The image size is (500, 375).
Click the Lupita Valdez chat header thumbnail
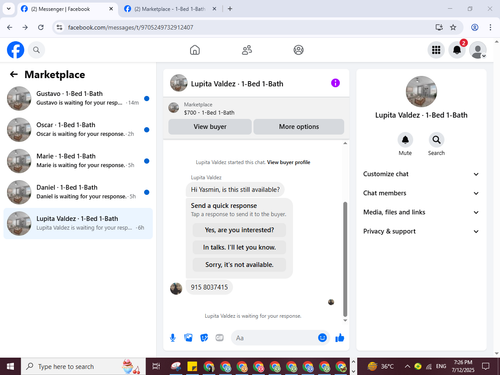coord(179,83)
